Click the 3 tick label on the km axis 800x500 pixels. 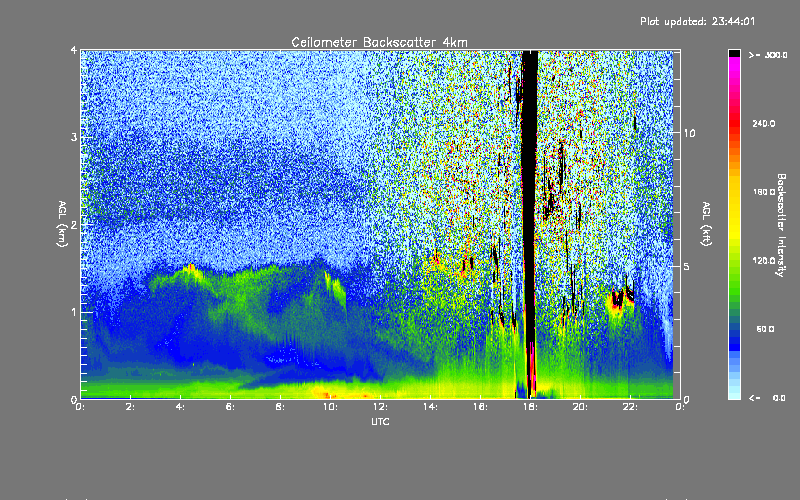pos(74,137)
